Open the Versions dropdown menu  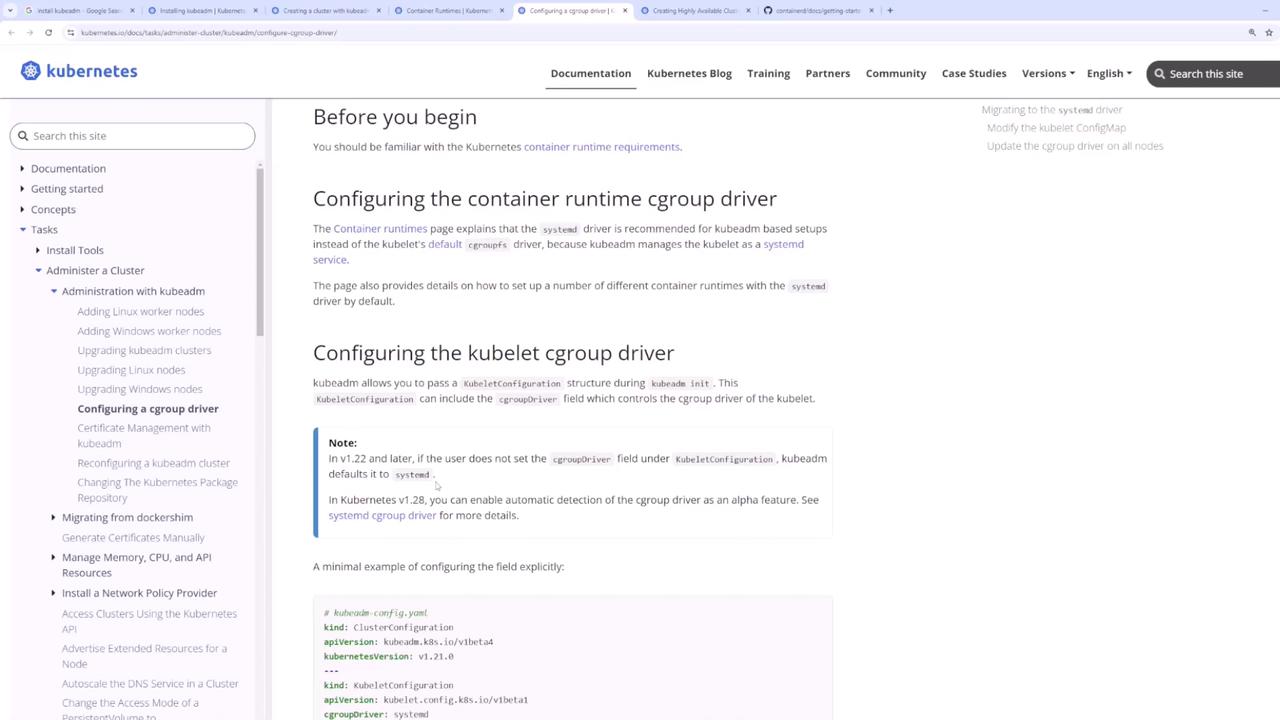click(x=1047, y=73)
